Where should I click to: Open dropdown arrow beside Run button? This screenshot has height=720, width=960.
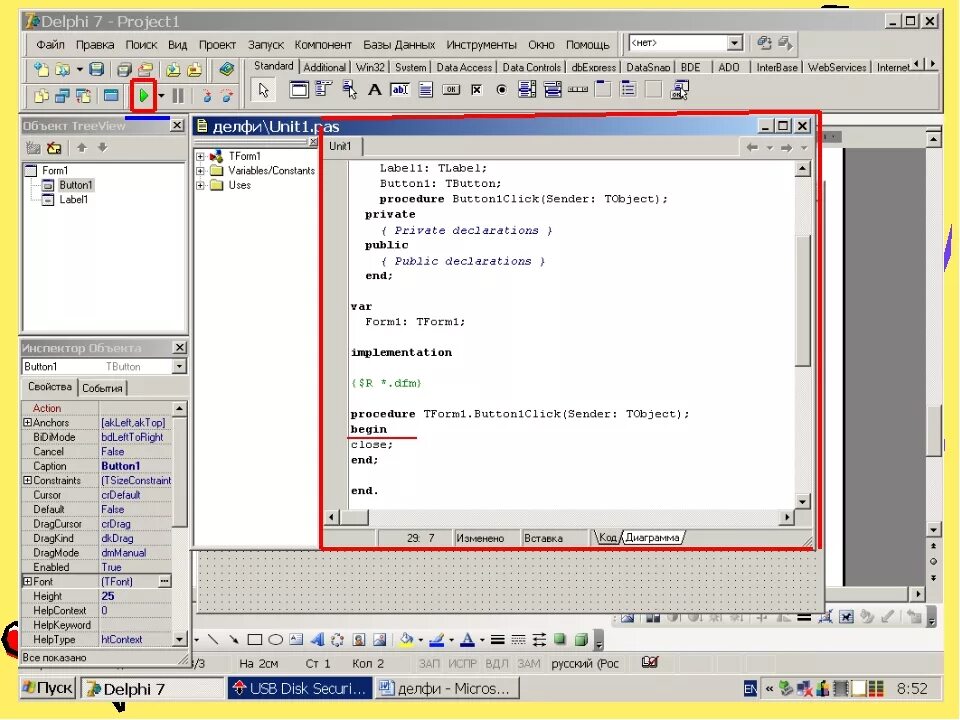[x=161, y=96]
